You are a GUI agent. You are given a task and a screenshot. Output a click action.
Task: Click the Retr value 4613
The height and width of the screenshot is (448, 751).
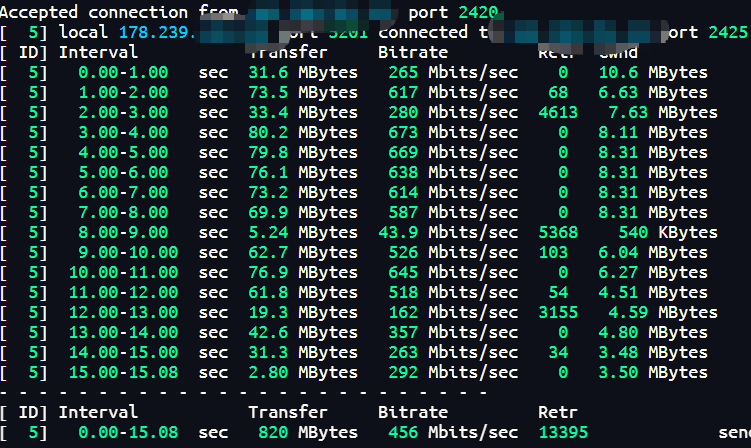click(x=558, y=113)
